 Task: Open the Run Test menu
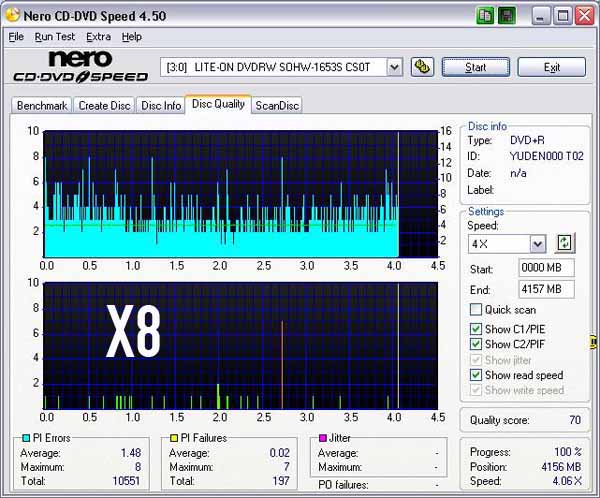(55, 37)
